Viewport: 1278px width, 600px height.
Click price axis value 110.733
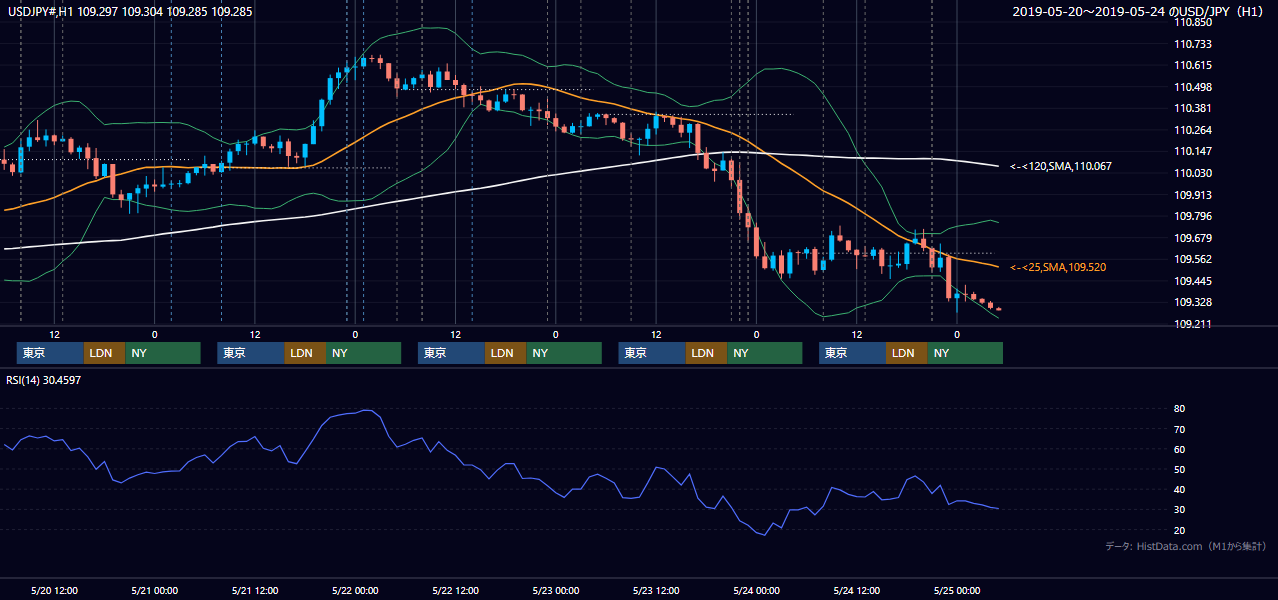(1193, 44)
